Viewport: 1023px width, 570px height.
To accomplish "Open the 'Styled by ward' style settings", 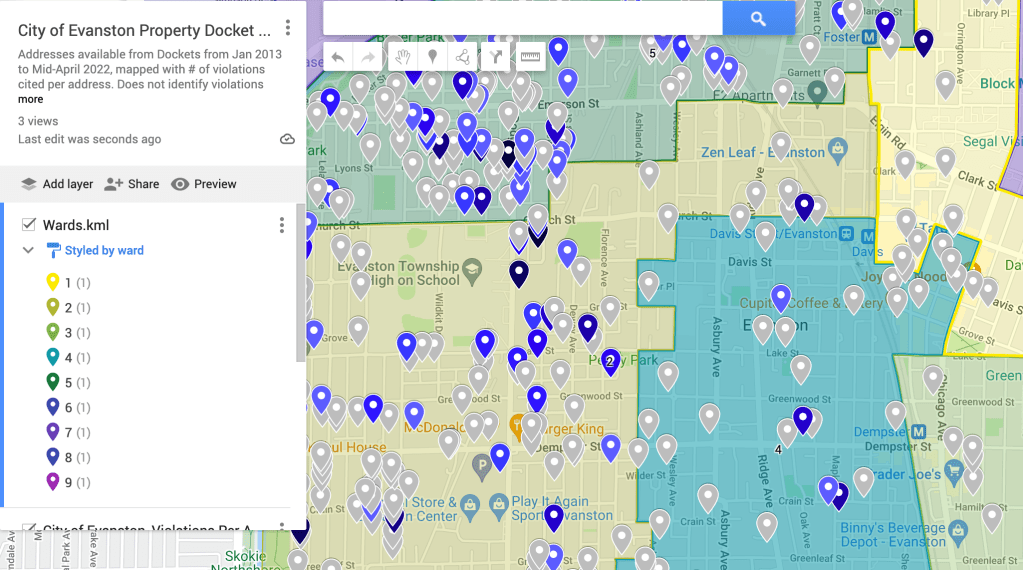I will pos(103,250).
